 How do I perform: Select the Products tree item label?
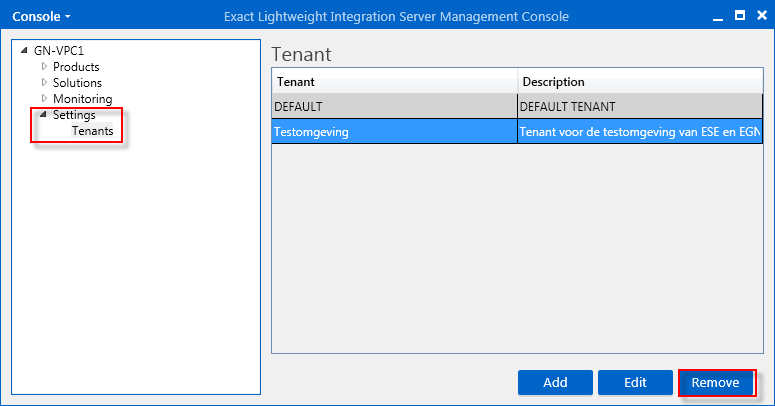[x=76, y=67]
